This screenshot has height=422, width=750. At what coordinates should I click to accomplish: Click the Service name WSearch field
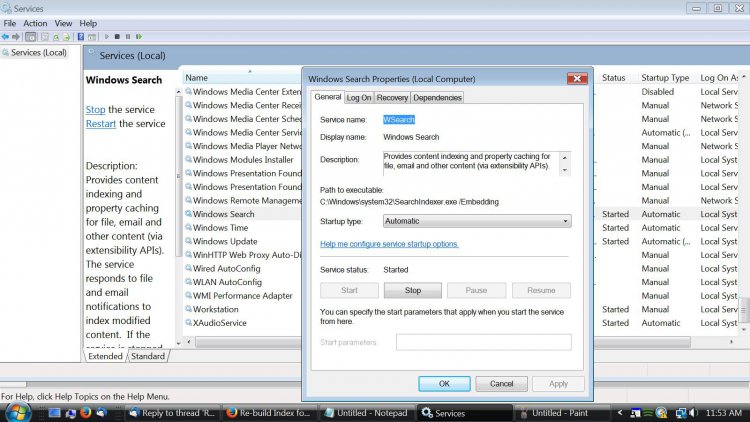(x=399, y=120)
